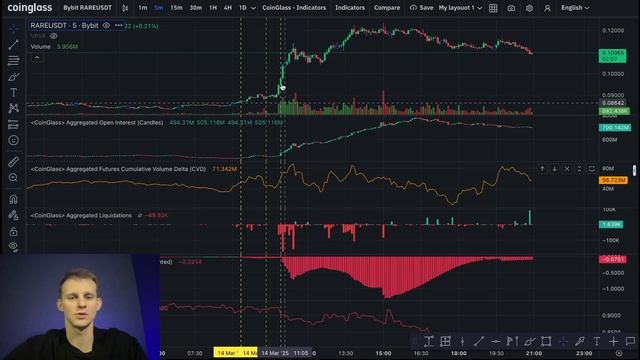Select the crosshair tool in bottom toolbar
This screenshot has width=640, height=360.
tap(563, 341)
